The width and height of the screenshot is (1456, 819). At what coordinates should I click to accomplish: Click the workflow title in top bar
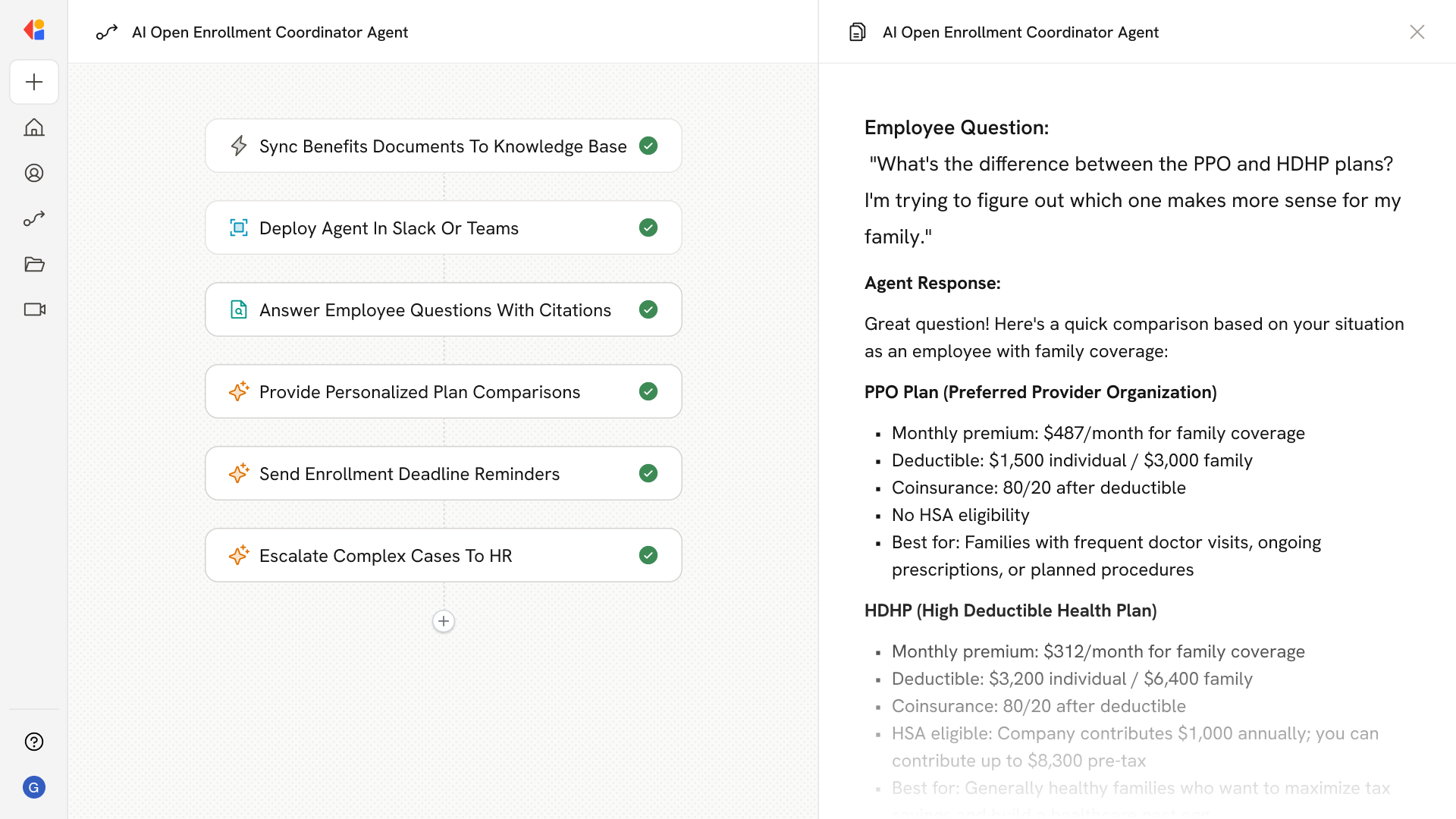tap(269, 32)
